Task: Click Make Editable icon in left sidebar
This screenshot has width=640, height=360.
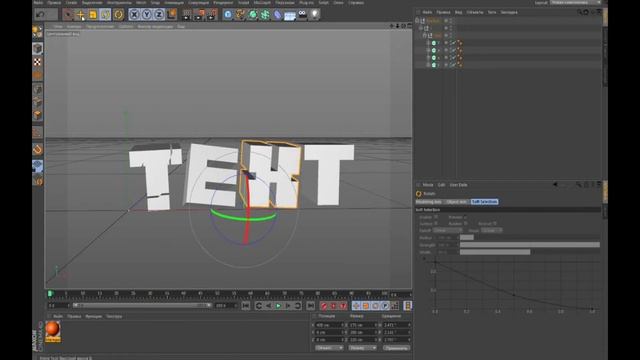Action: pos(37,32)
